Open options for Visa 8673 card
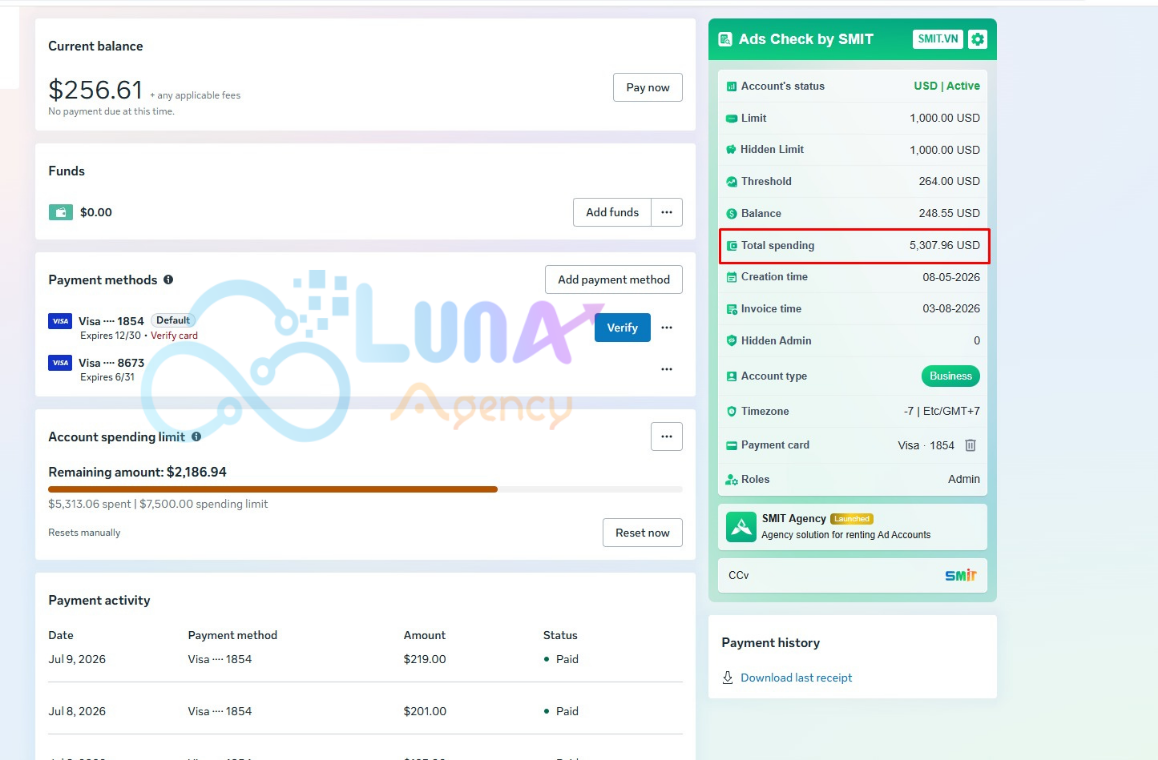 click(667, 369)
